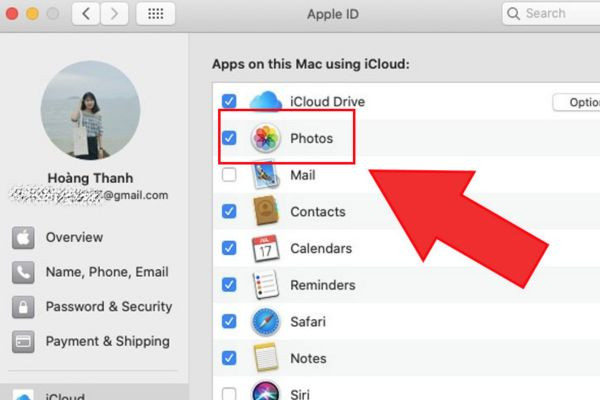
Task: Select Password & Security in sidebar
Action: coord(94,307)
